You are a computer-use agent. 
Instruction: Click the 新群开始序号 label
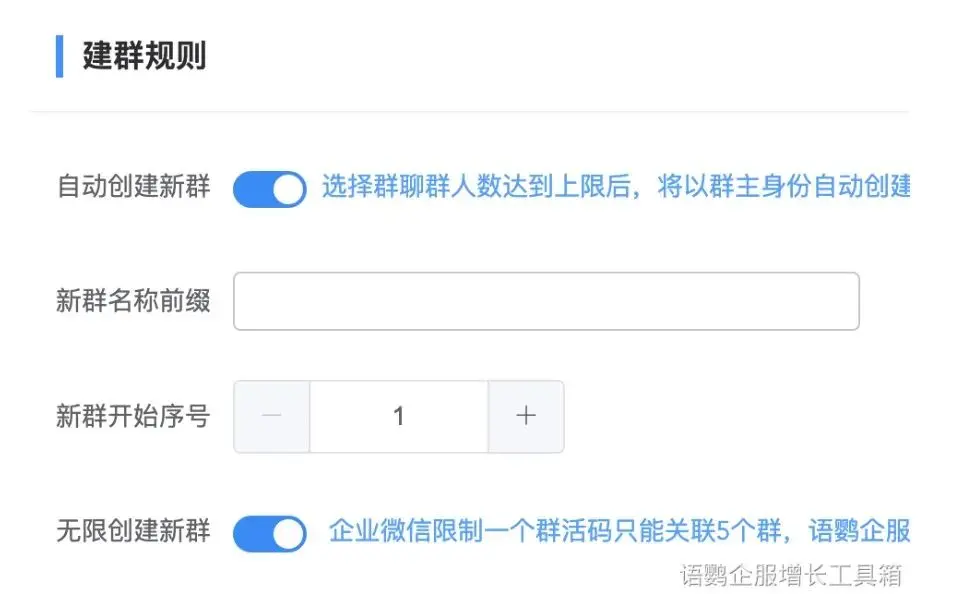point(133,416)
